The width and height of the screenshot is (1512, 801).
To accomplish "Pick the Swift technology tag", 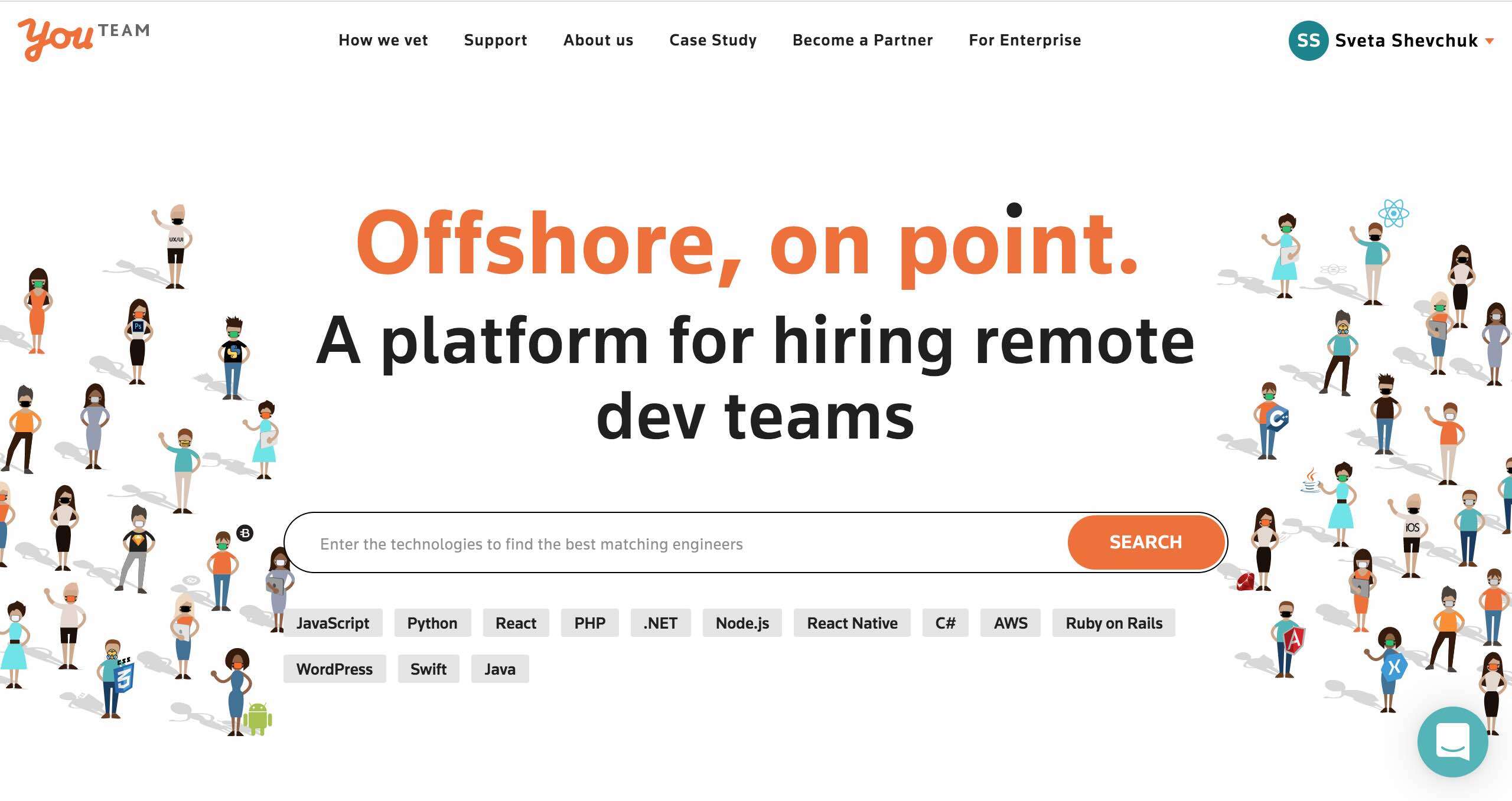I will (x=428, y=669).
